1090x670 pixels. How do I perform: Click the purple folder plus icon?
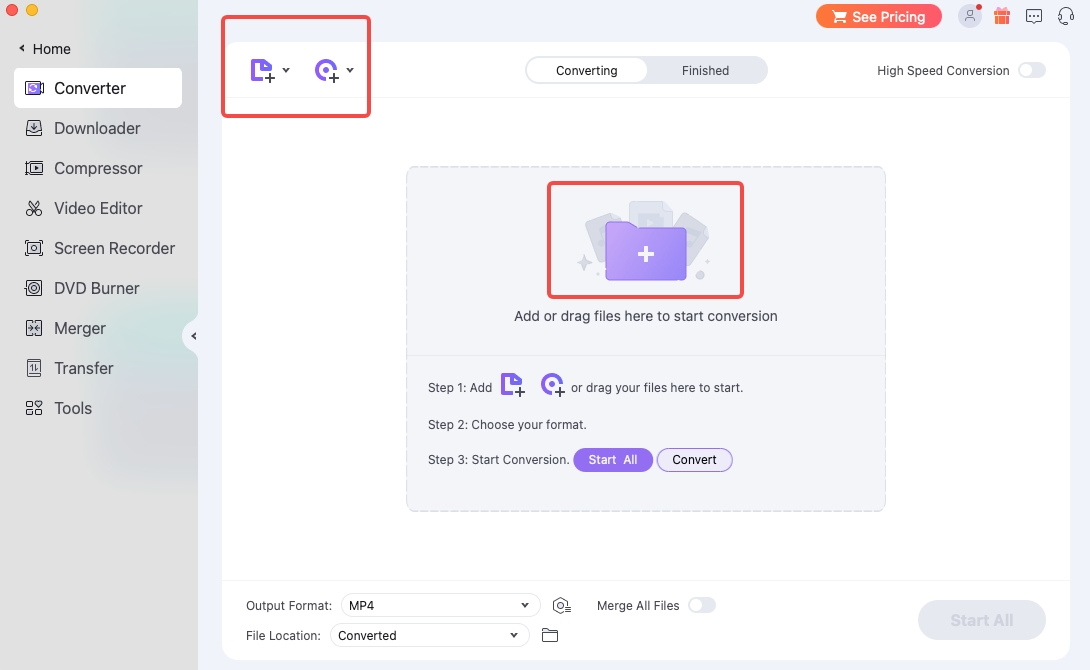click(645, 251)
